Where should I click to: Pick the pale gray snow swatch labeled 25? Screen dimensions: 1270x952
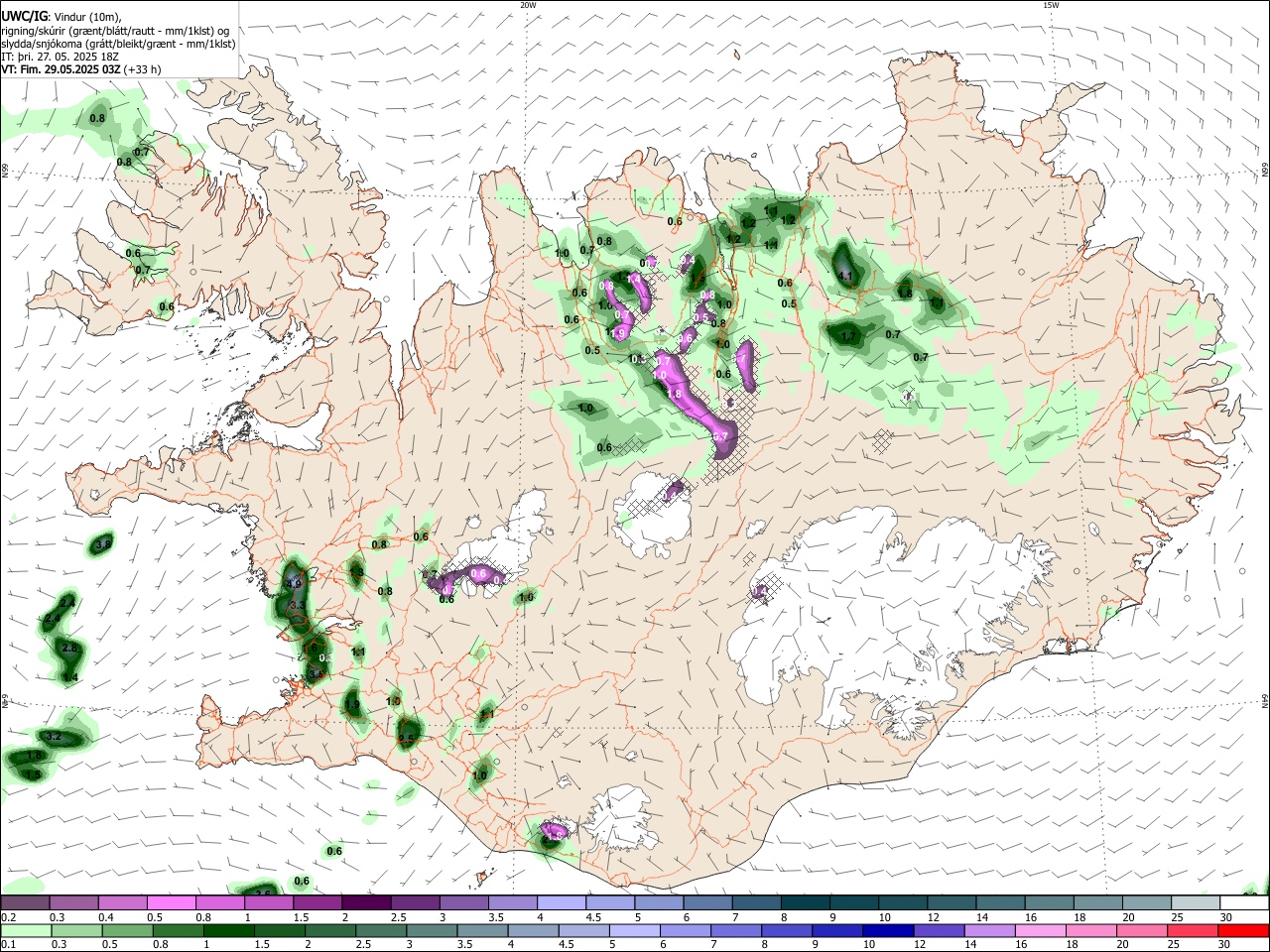pos(1197,902)
